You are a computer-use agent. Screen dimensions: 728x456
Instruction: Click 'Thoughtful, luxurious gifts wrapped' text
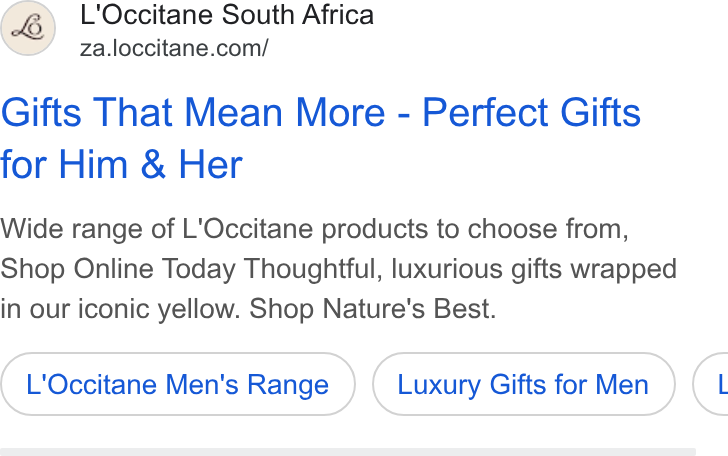[460, 269]
